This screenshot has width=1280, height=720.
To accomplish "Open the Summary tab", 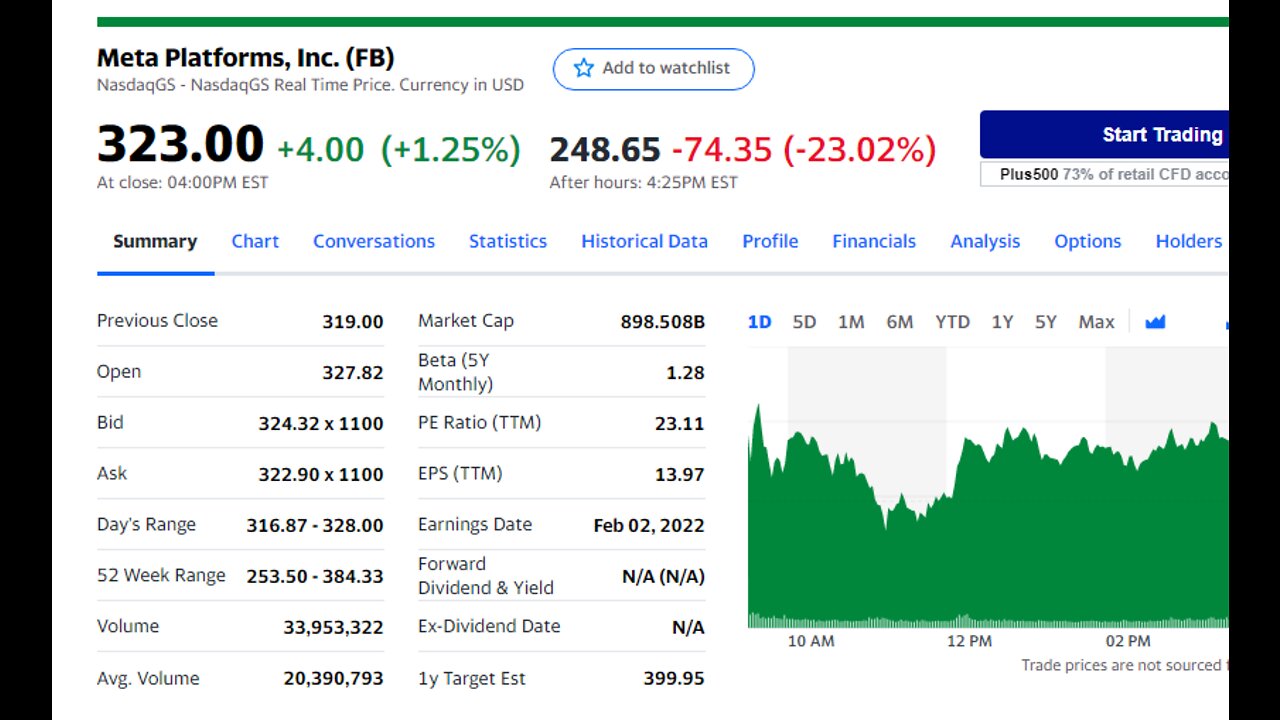I will coord(155,241).
